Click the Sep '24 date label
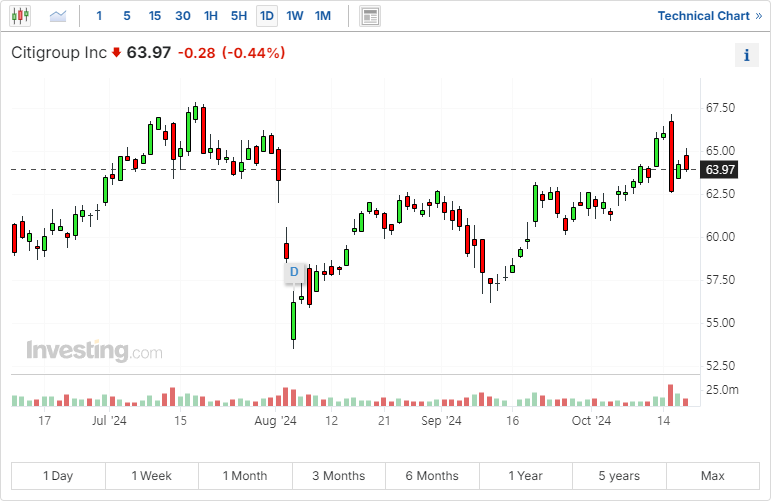 pos(441,421)
